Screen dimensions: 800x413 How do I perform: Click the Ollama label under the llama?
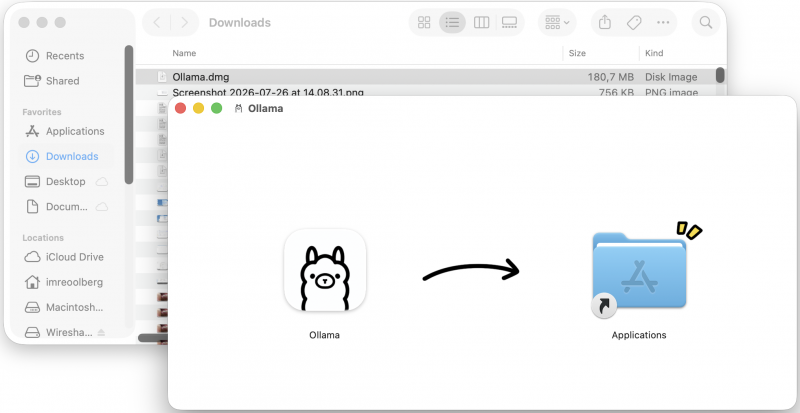[x=324, y=335]
